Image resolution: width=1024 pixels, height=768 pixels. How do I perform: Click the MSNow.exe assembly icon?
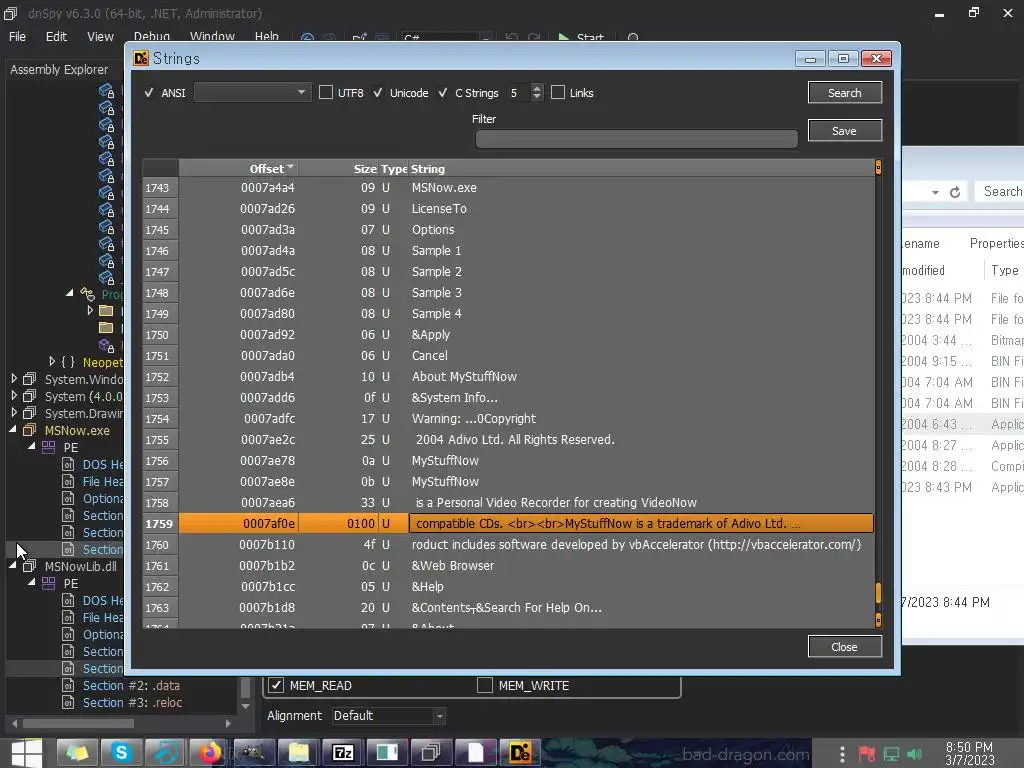click(x=29, y=430)
